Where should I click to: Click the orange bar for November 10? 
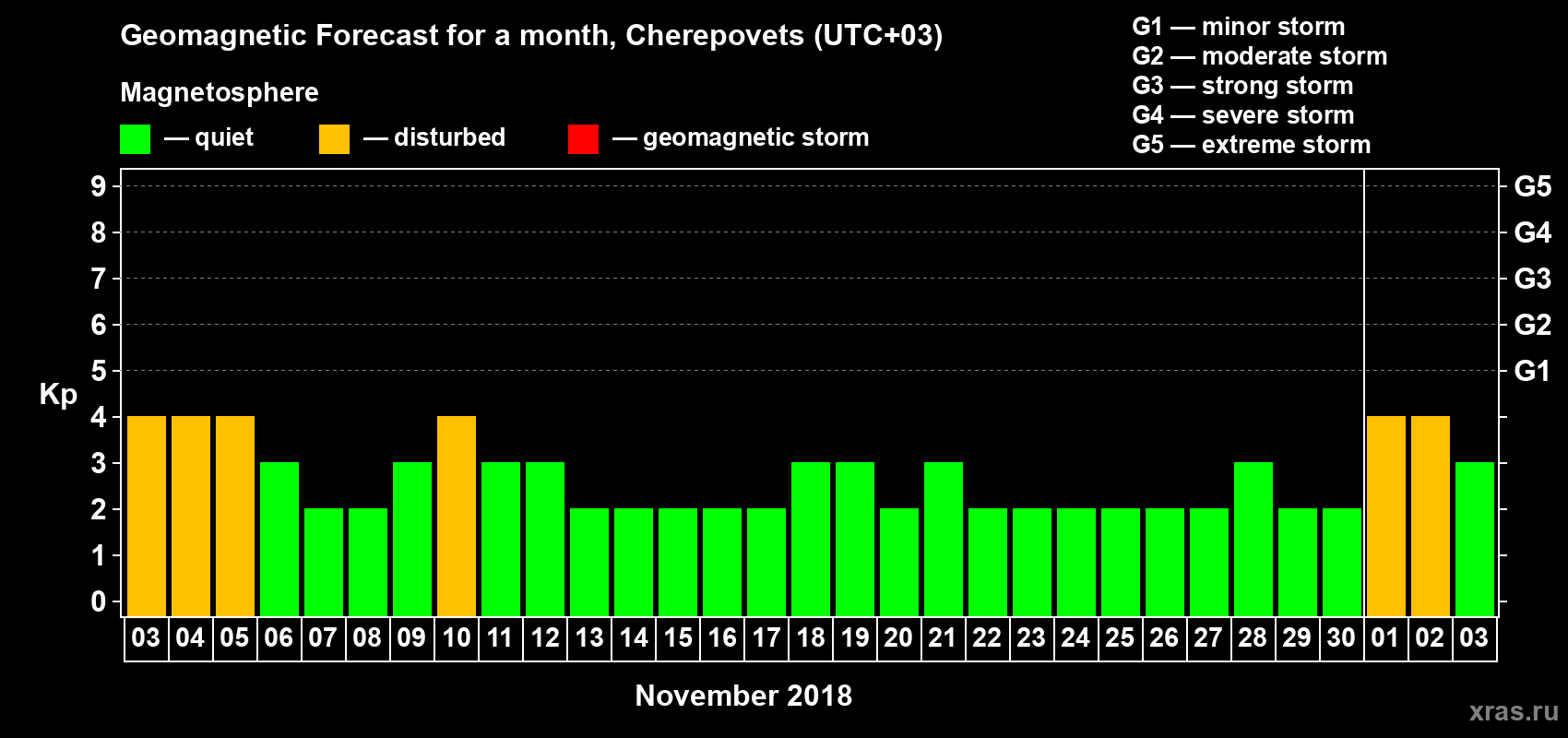[x=457, y=517]
